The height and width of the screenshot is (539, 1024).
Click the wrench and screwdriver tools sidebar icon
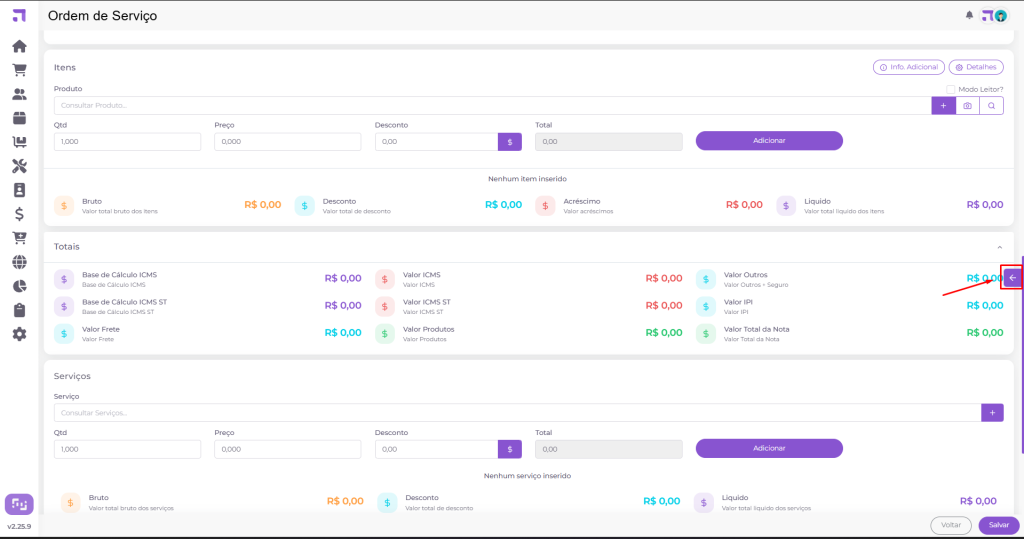pos(19,165)
